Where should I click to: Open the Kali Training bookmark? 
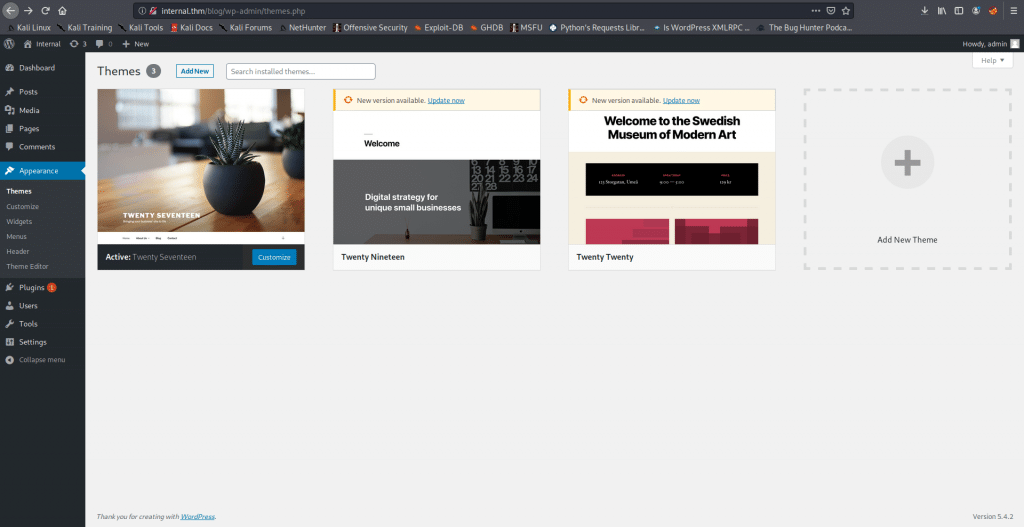click(x=84, y=27)
